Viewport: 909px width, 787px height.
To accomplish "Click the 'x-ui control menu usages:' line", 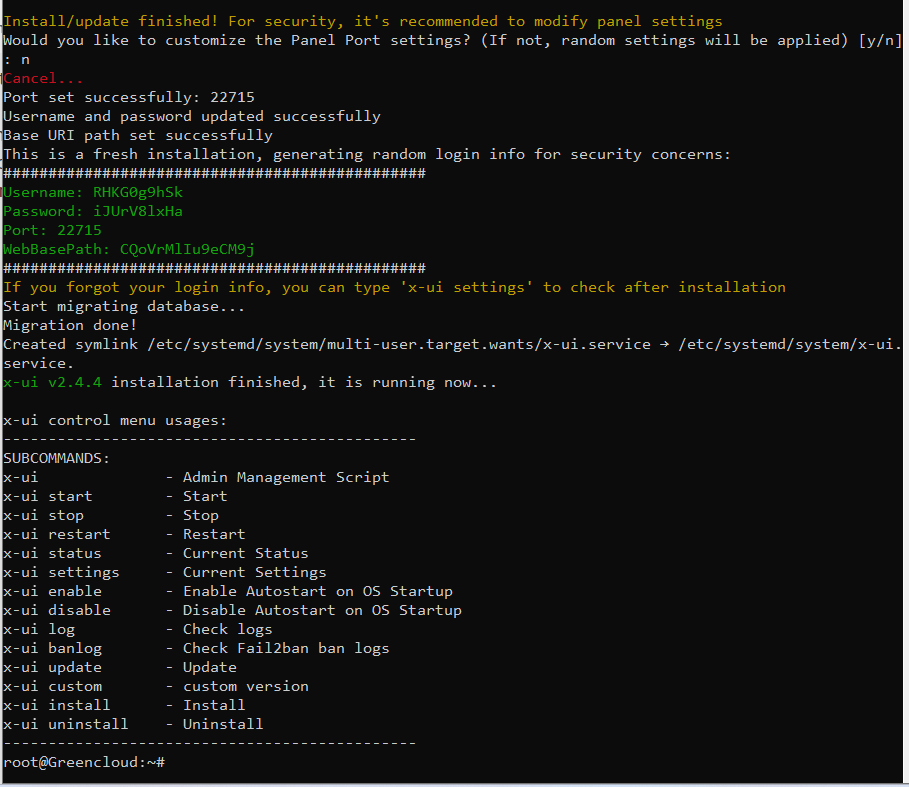I will click(115, 421).
